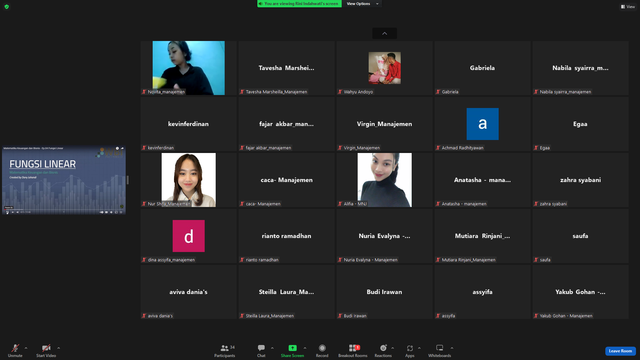This screenshot has height=360, width=640.
Task: Select Steilla Laura participant tile
Action: (287, 291)
